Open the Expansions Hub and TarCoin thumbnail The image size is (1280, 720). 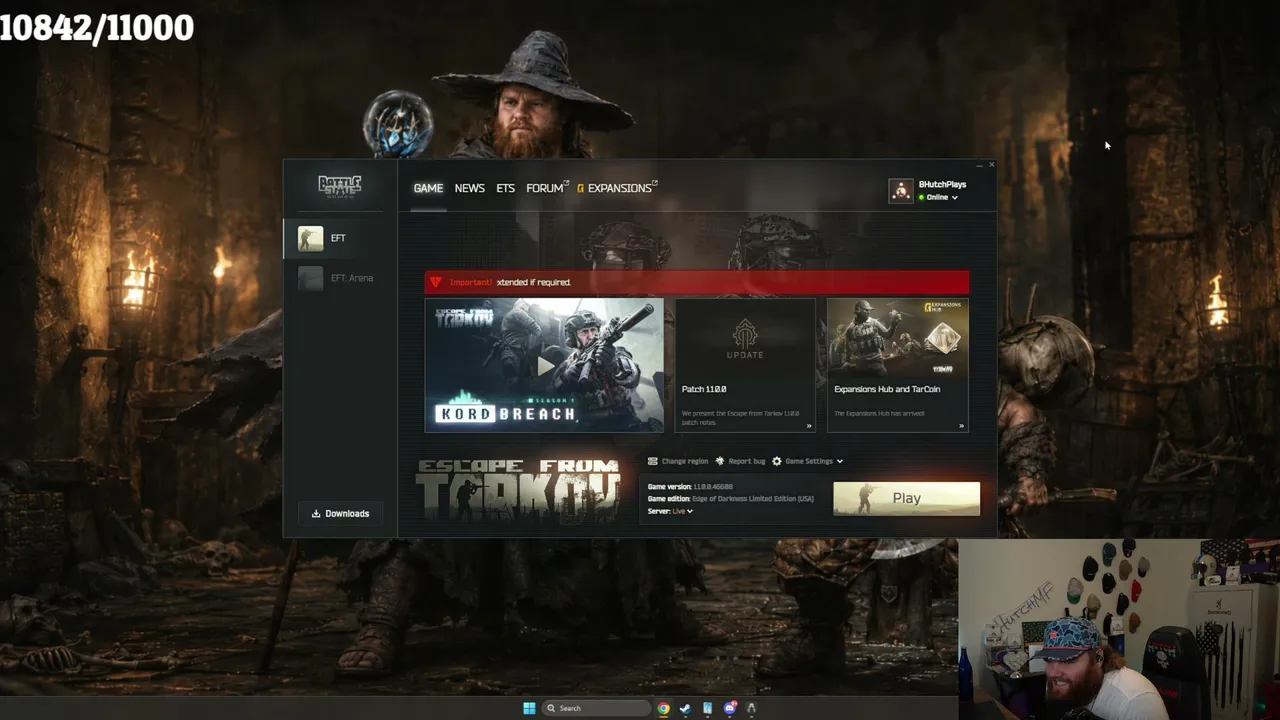898,338
